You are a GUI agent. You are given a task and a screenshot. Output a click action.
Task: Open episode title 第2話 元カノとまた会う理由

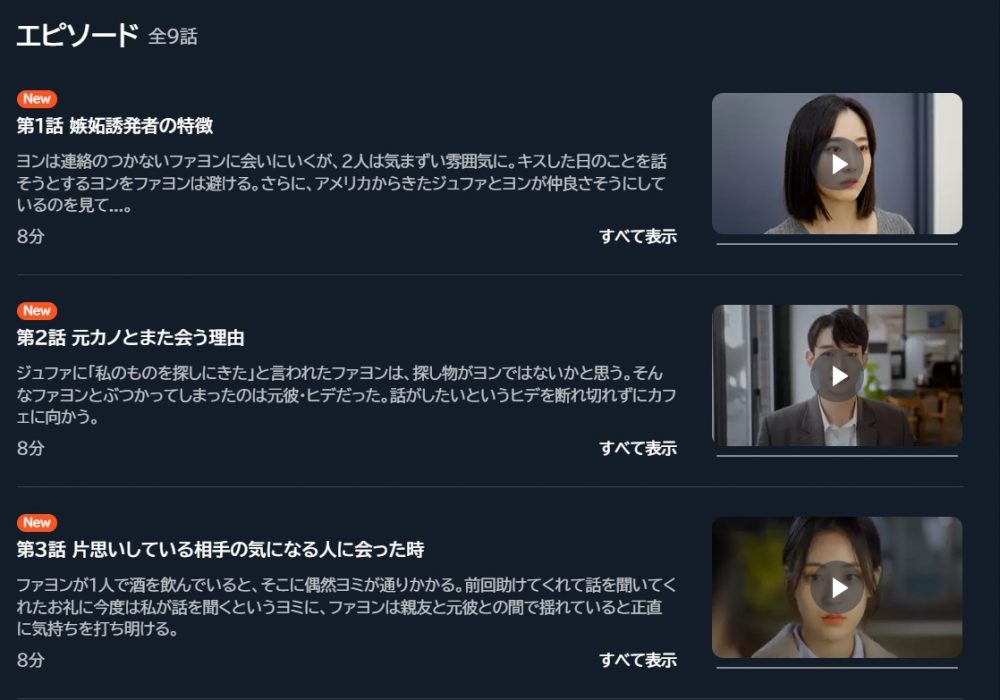(x=131, y=337)
